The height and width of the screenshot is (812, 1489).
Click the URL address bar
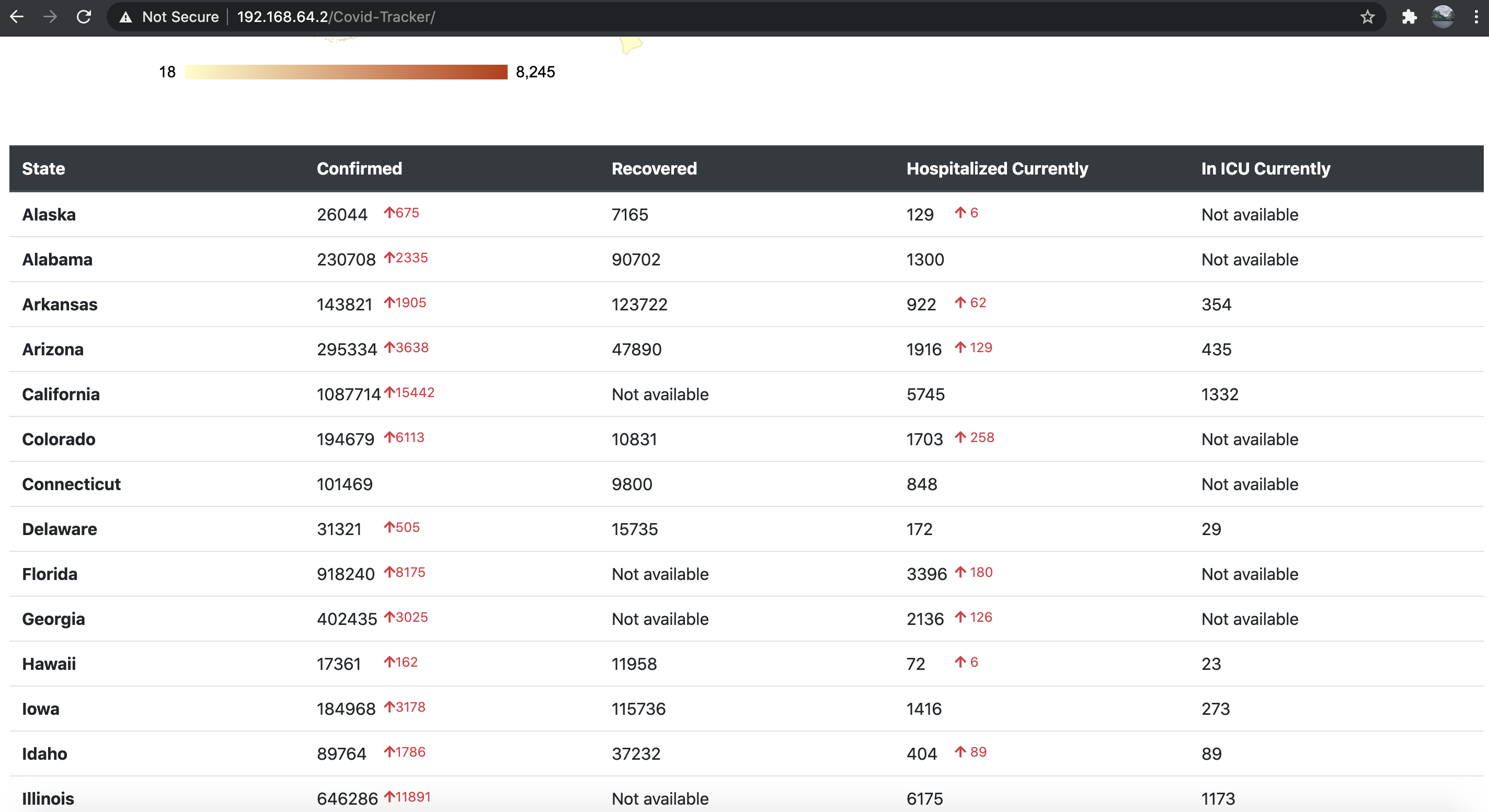click(694, 17)
